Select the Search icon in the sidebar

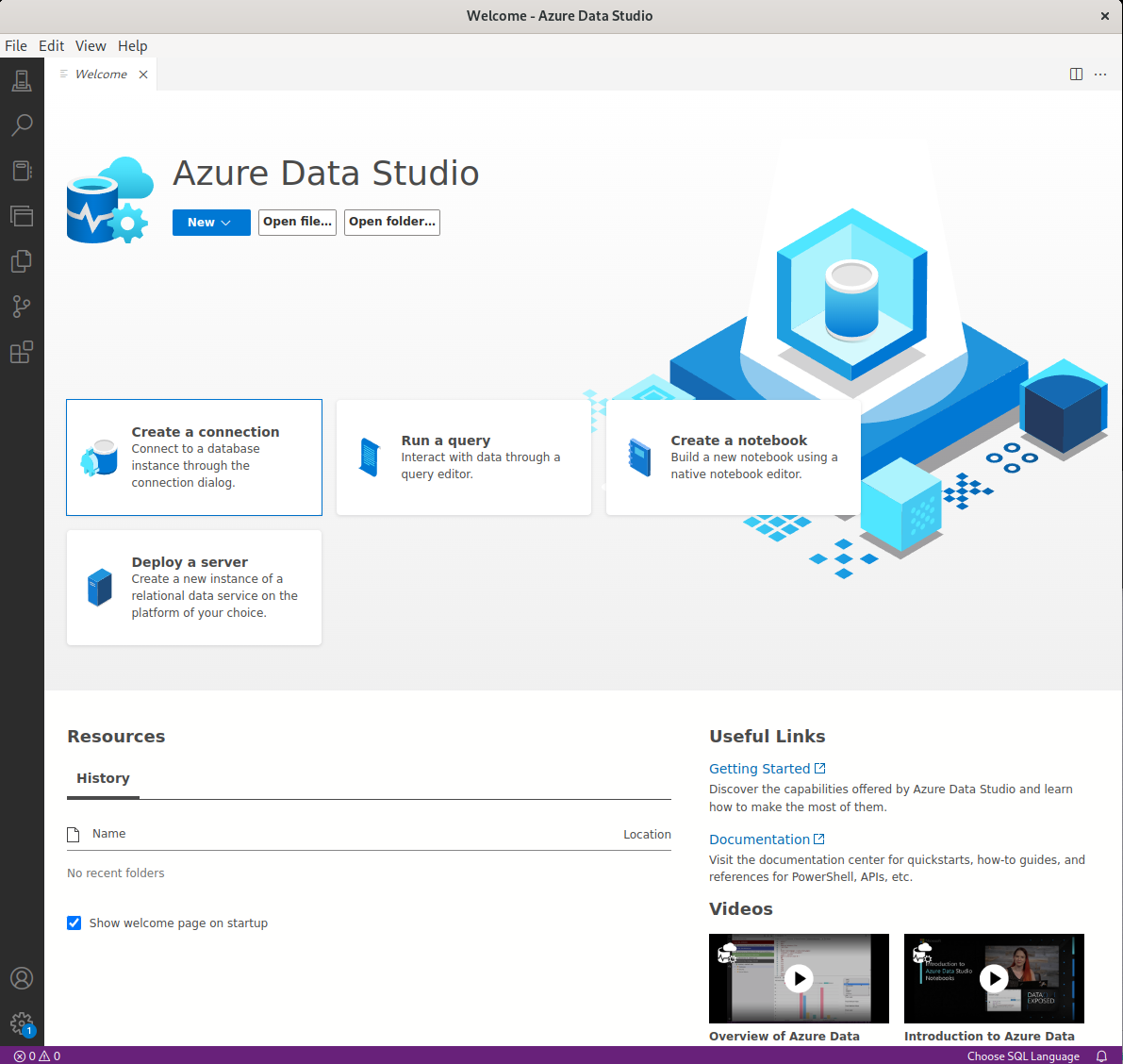pyautogui.click(x=22, y=125)
